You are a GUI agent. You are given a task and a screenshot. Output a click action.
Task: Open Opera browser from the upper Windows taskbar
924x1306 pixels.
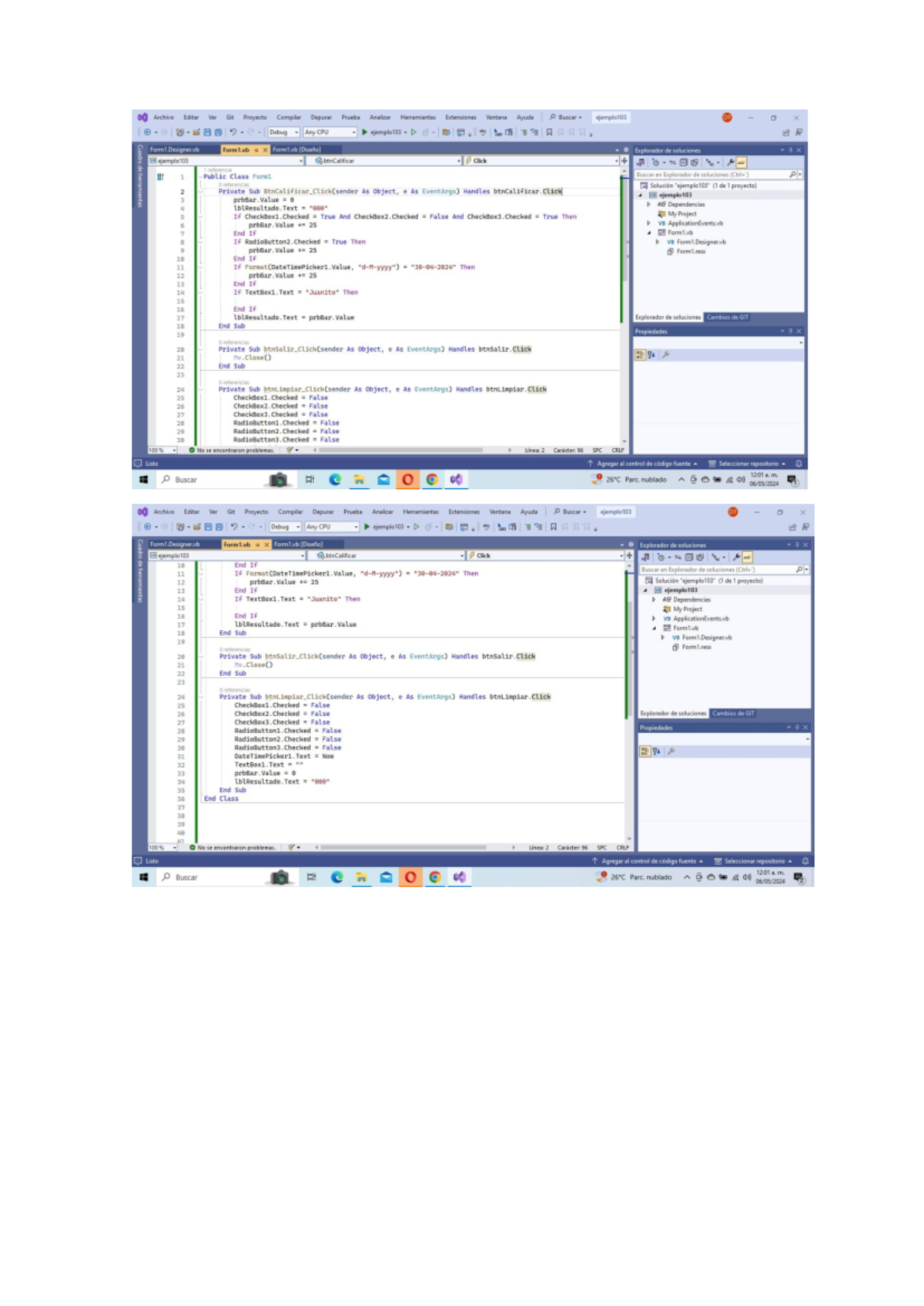tap(407, 480)
